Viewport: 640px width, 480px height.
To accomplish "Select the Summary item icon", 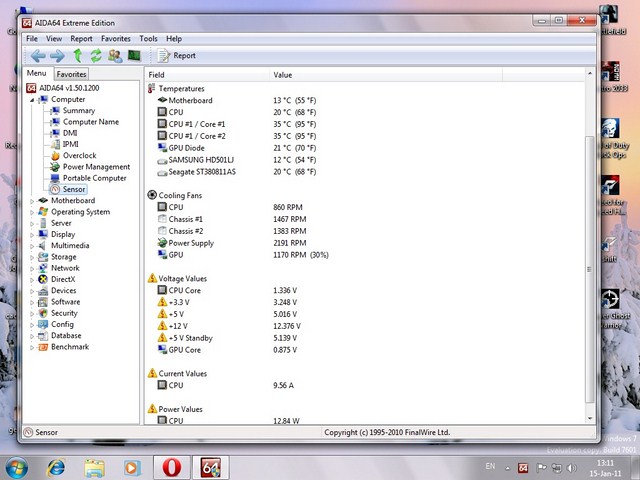I will [55, 111].
